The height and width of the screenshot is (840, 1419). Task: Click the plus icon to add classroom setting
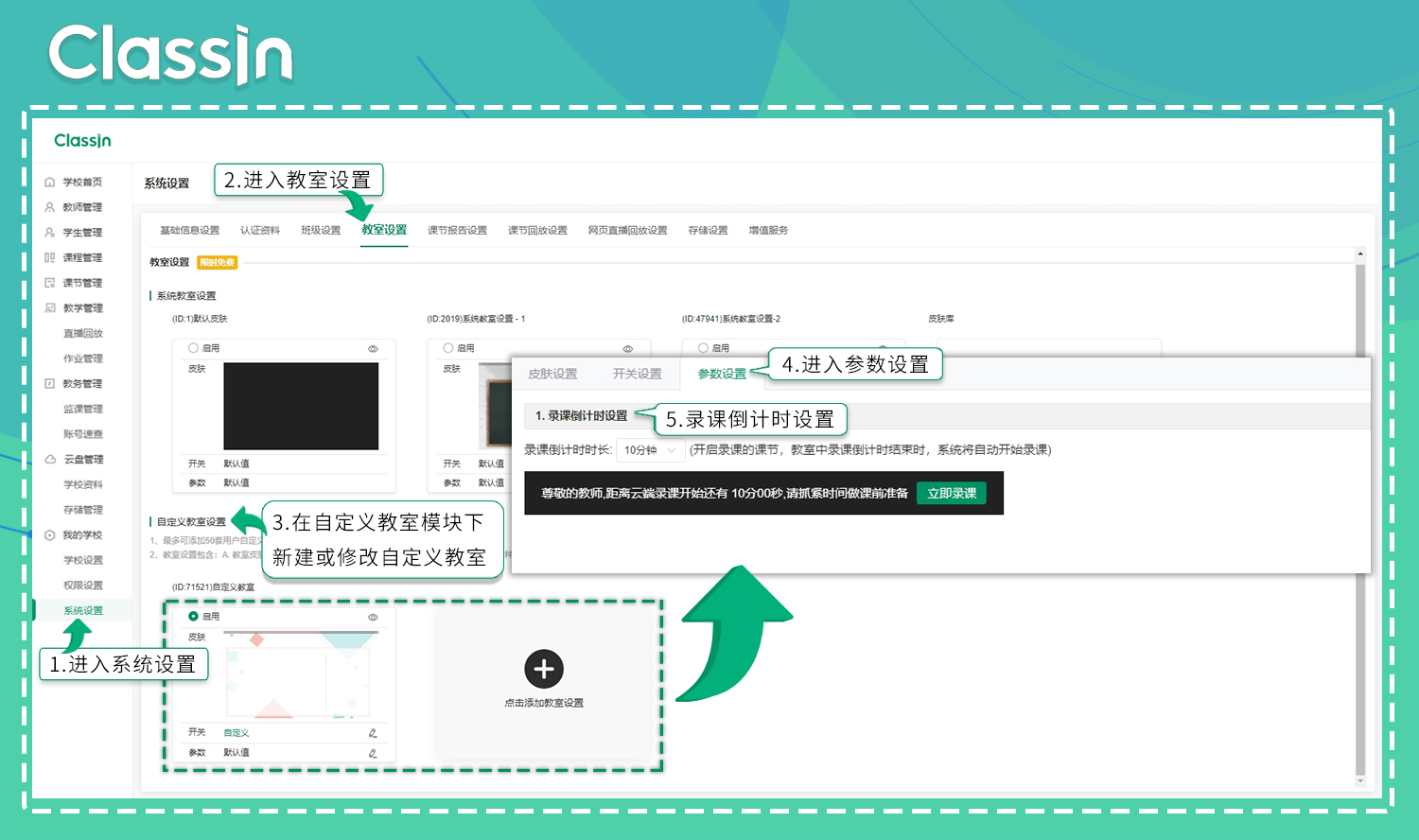544,669
